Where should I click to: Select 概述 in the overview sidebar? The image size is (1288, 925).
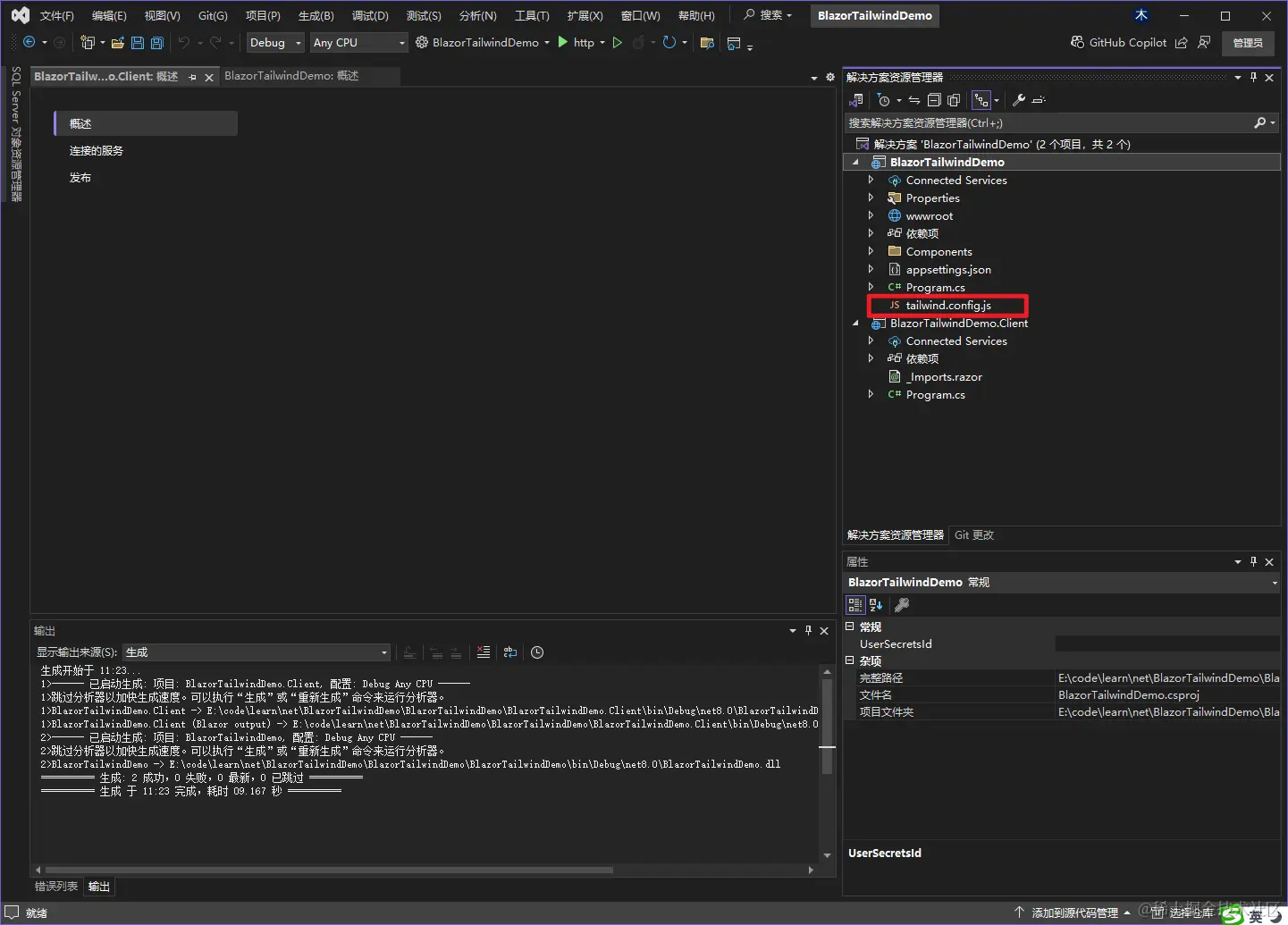click(146, 123)
